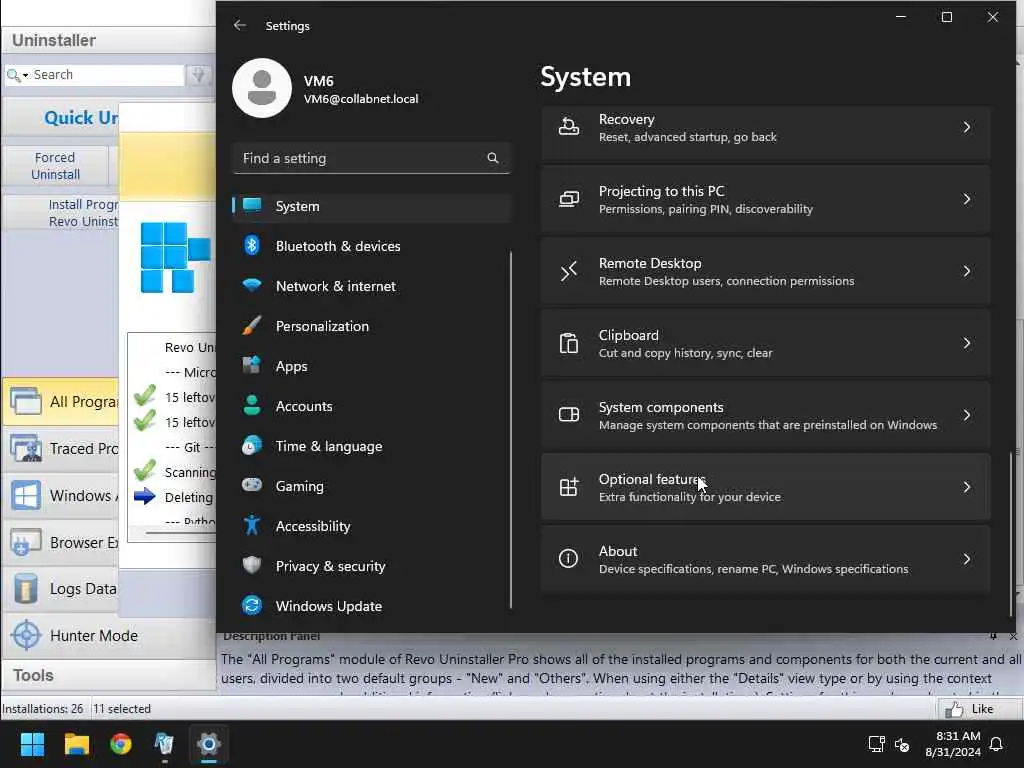Click Installations: 26 status text
The height and width of the screenshot is (768, 1024).
tap(43, 709)
